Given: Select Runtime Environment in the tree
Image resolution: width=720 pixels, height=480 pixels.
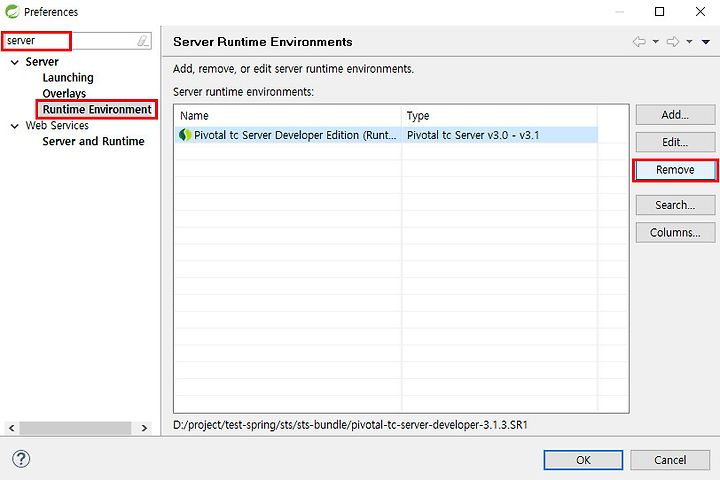Looking at the screenshot, I should coord(97,109).
